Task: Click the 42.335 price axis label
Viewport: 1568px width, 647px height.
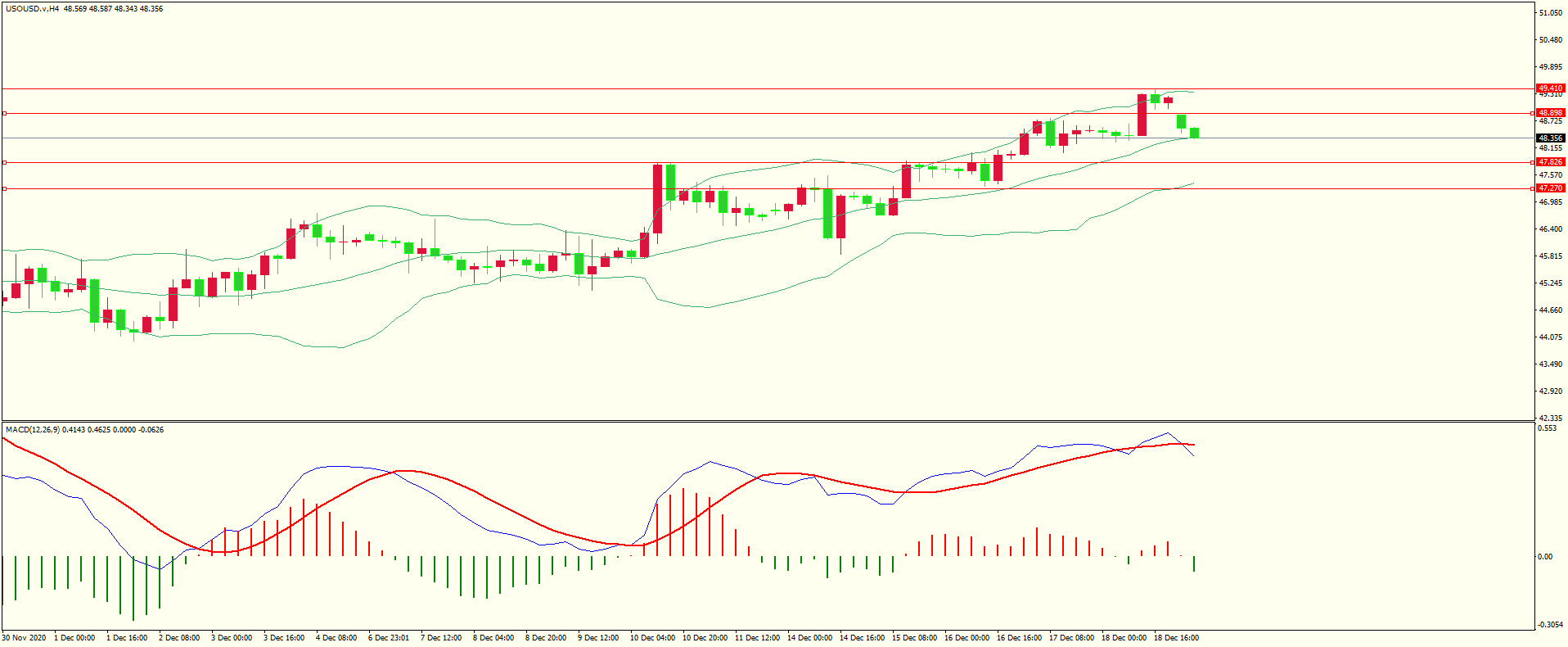Action: (1551, 419)
